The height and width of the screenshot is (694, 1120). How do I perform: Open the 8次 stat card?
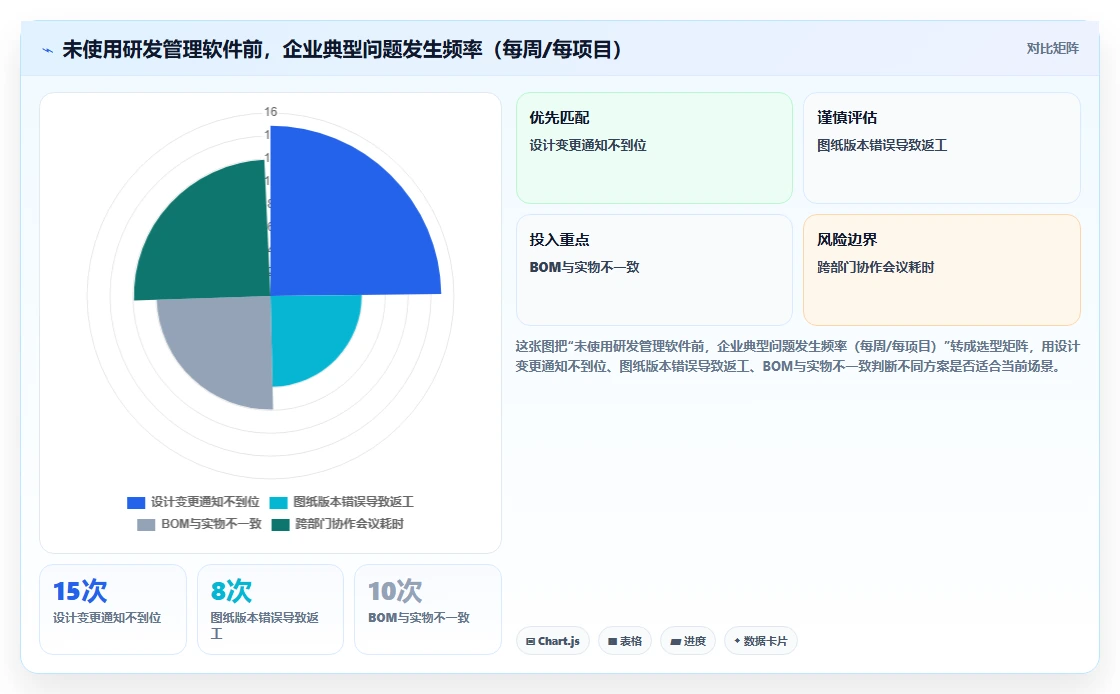point(270,609)
